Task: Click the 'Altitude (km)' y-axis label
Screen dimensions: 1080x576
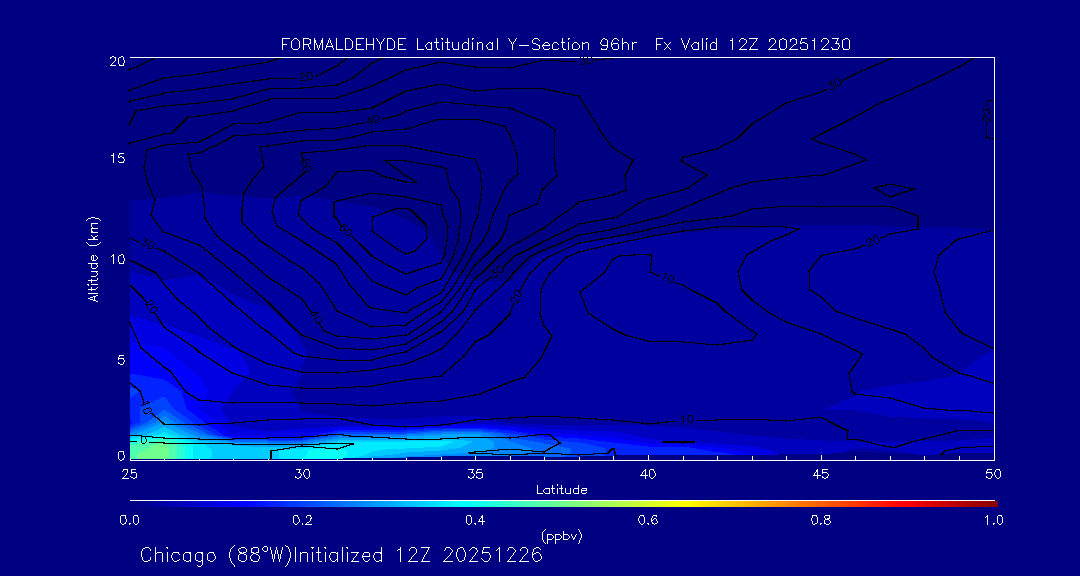Action: 93,259
